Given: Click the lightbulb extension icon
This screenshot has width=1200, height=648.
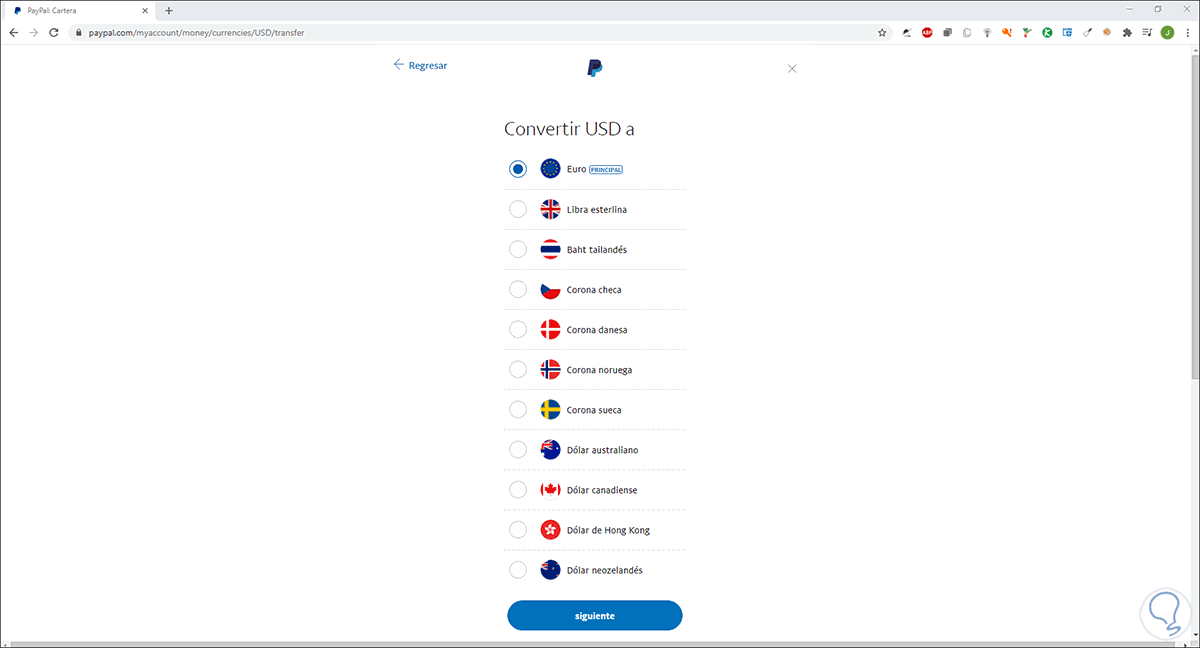Looking at the screenshot, I should pos(987,32).
